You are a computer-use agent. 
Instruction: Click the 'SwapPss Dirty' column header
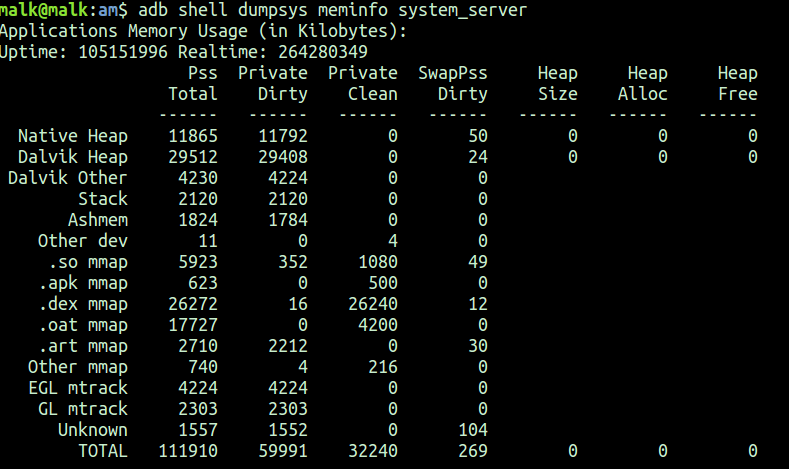(x=453, y=84)
